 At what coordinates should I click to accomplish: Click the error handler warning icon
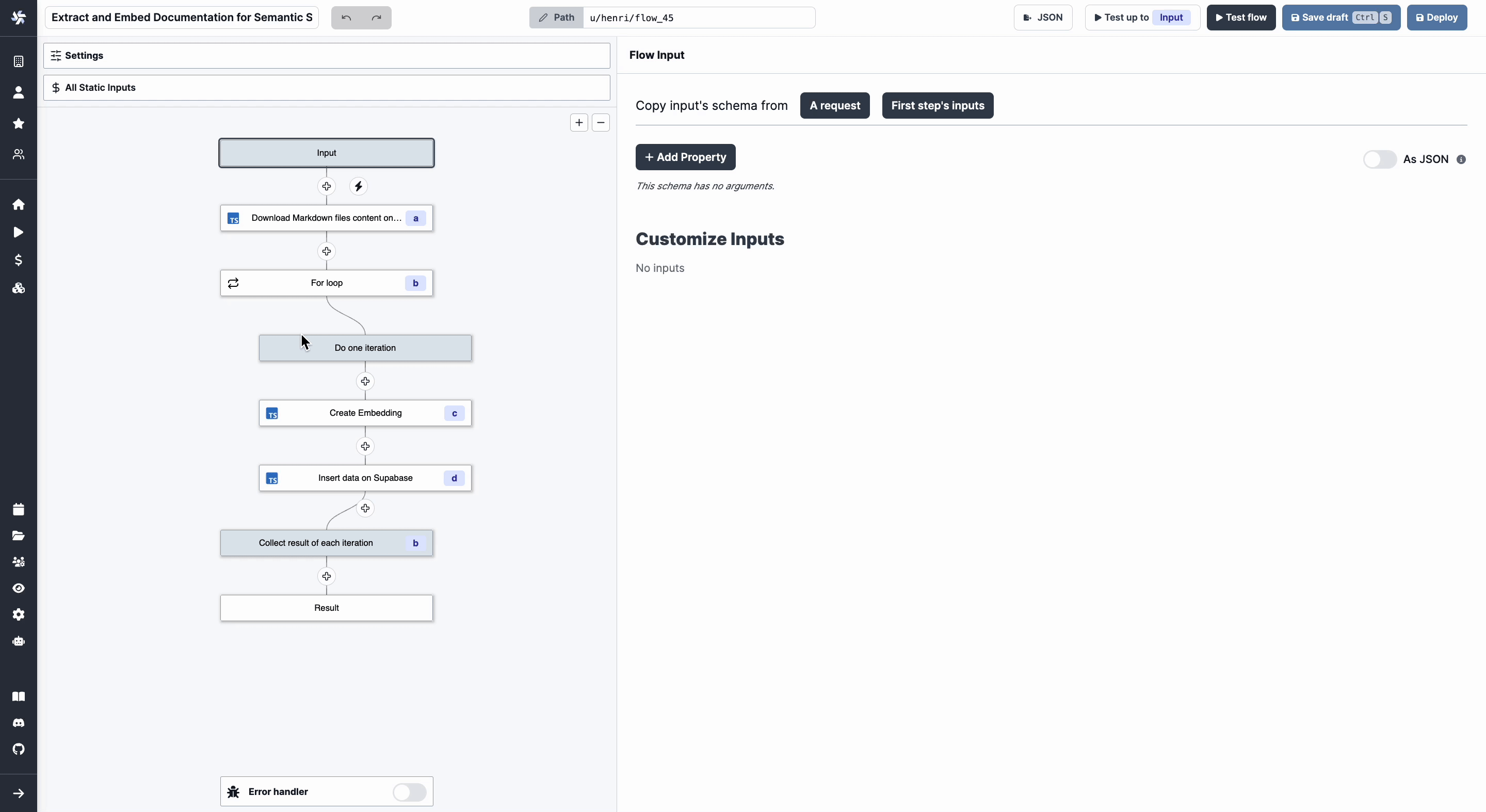[x=233, y=791]
